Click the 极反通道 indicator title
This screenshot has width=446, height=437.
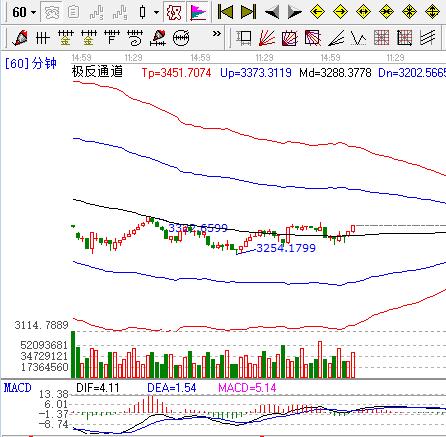tap(97, 71)
